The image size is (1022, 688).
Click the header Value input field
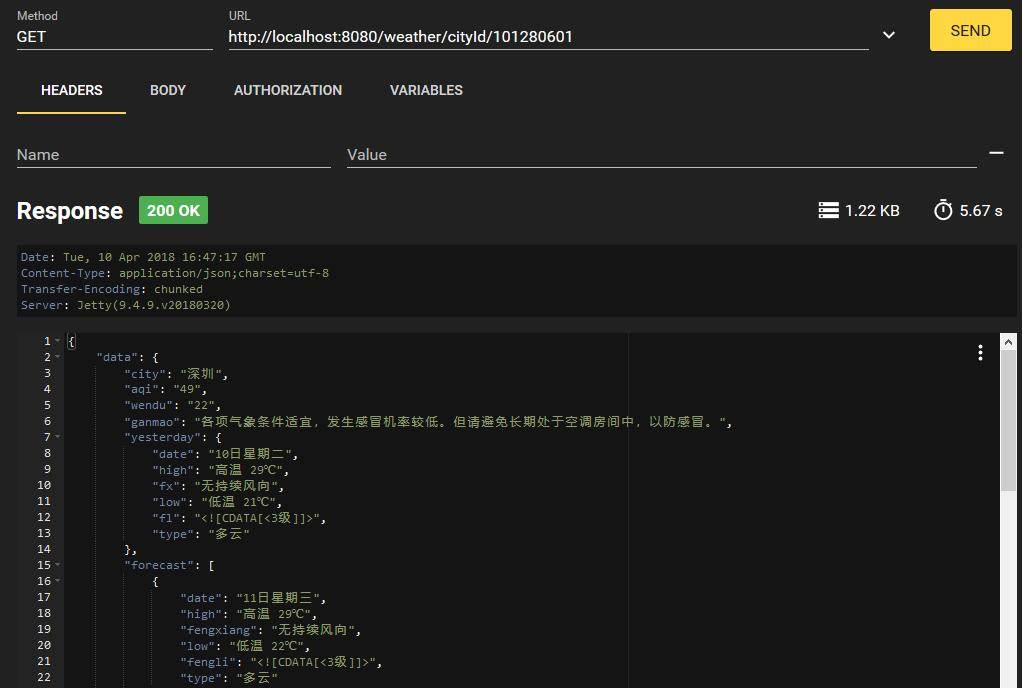click(x=662, y=154)
